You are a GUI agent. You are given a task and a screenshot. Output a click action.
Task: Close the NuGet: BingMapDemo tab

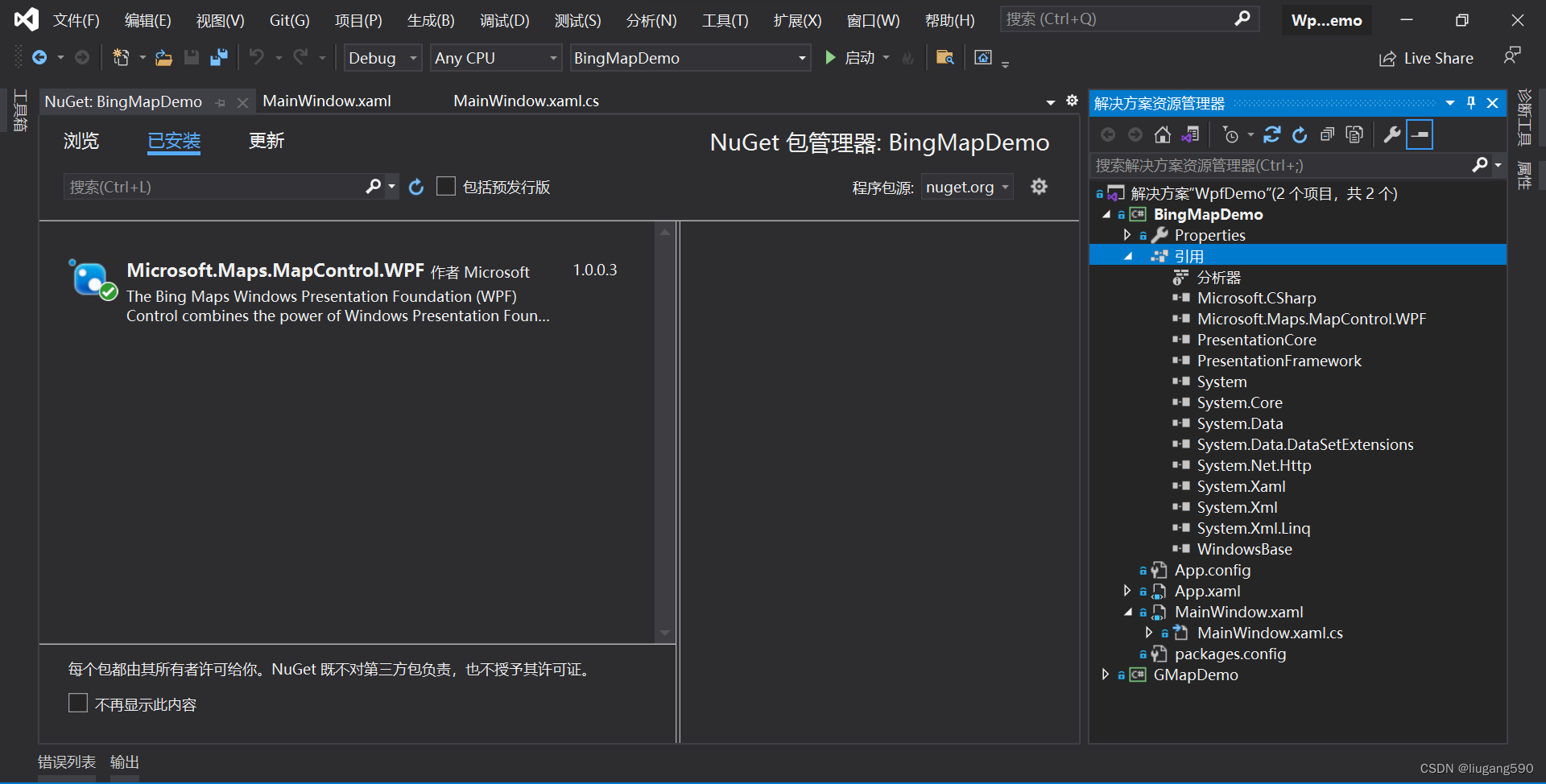[242, 102]
